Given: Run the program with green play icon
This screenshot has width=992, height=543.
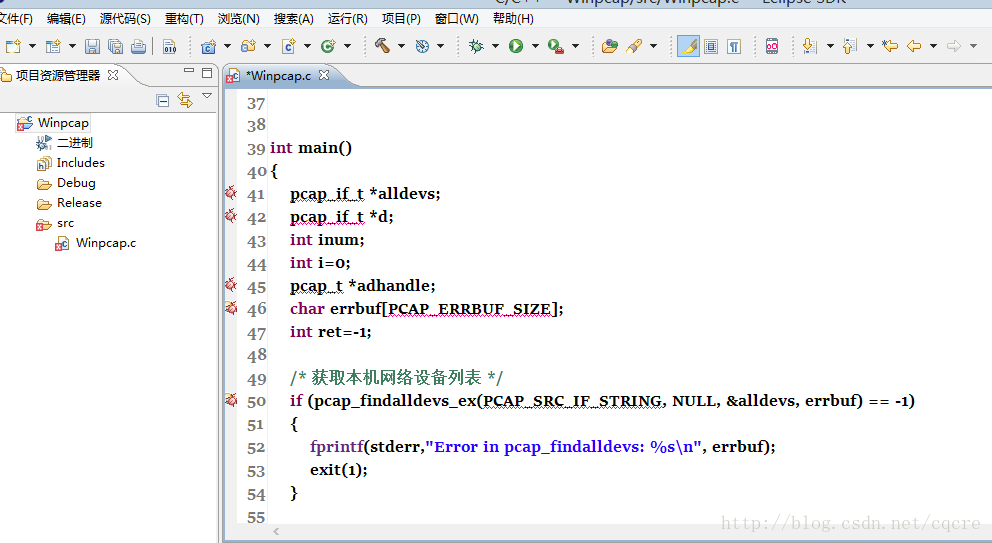Looking at the screenshot, I should pyautogui.click(x=516, y=46).
